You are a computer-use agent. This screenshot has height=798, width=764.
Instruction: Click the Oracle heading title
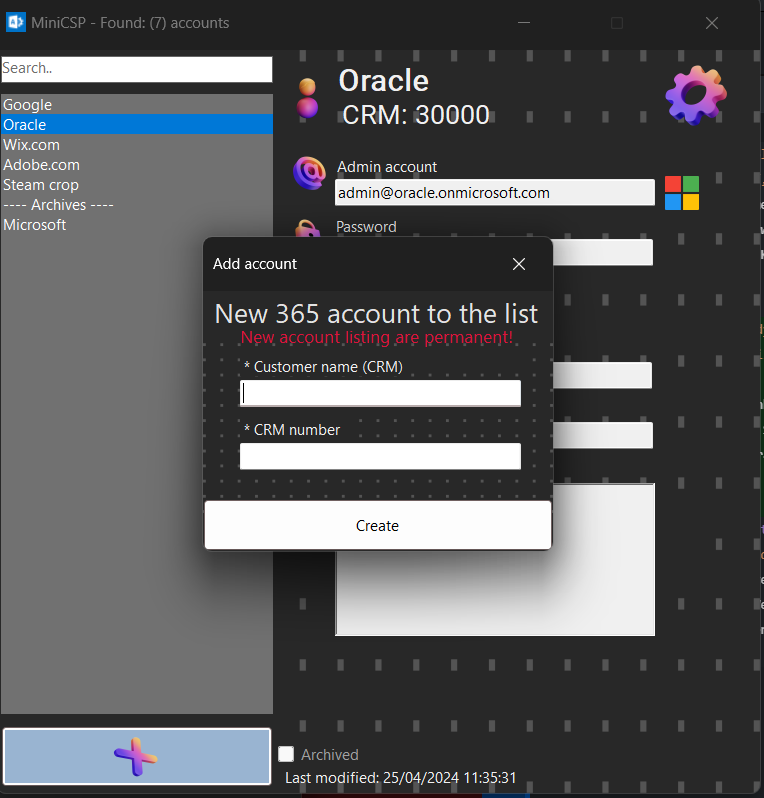tap(384, 80)
